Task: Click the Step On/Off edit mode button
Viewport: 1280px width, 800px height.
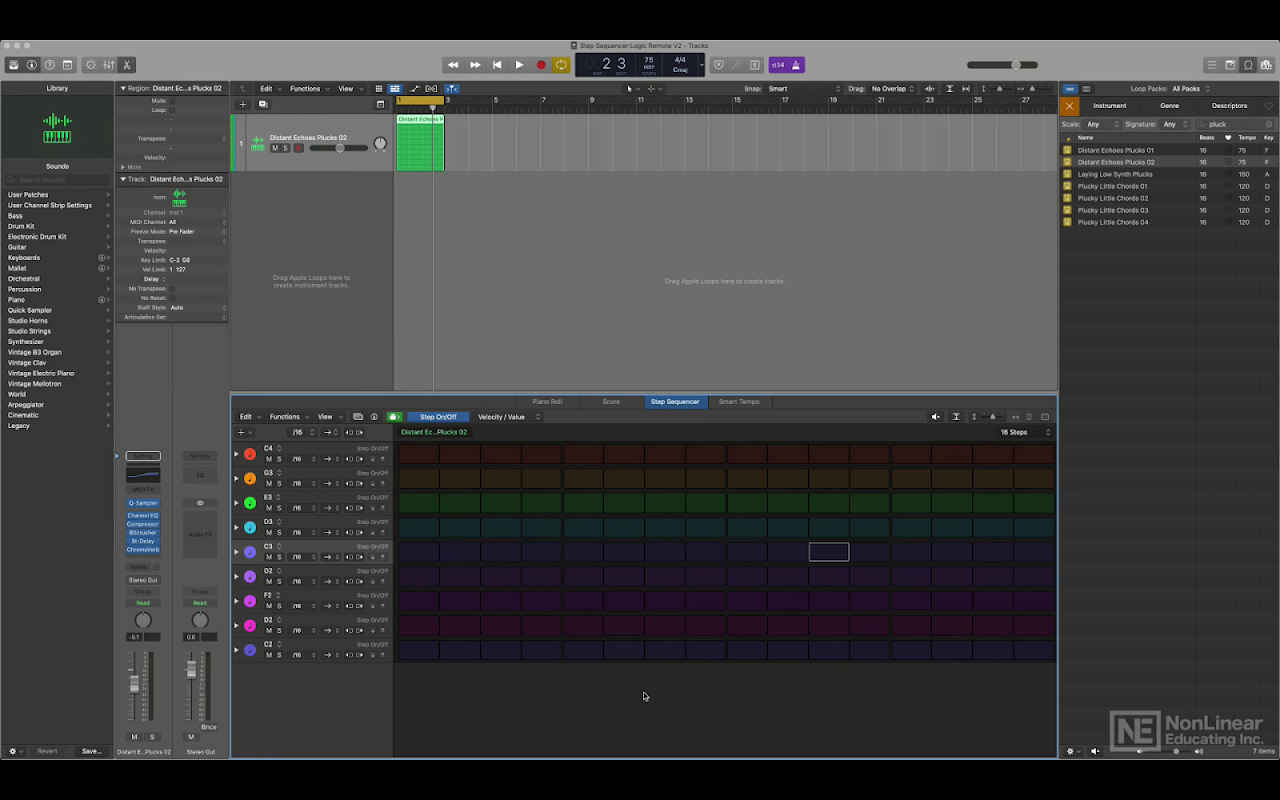Action: [x=438, y=417]
